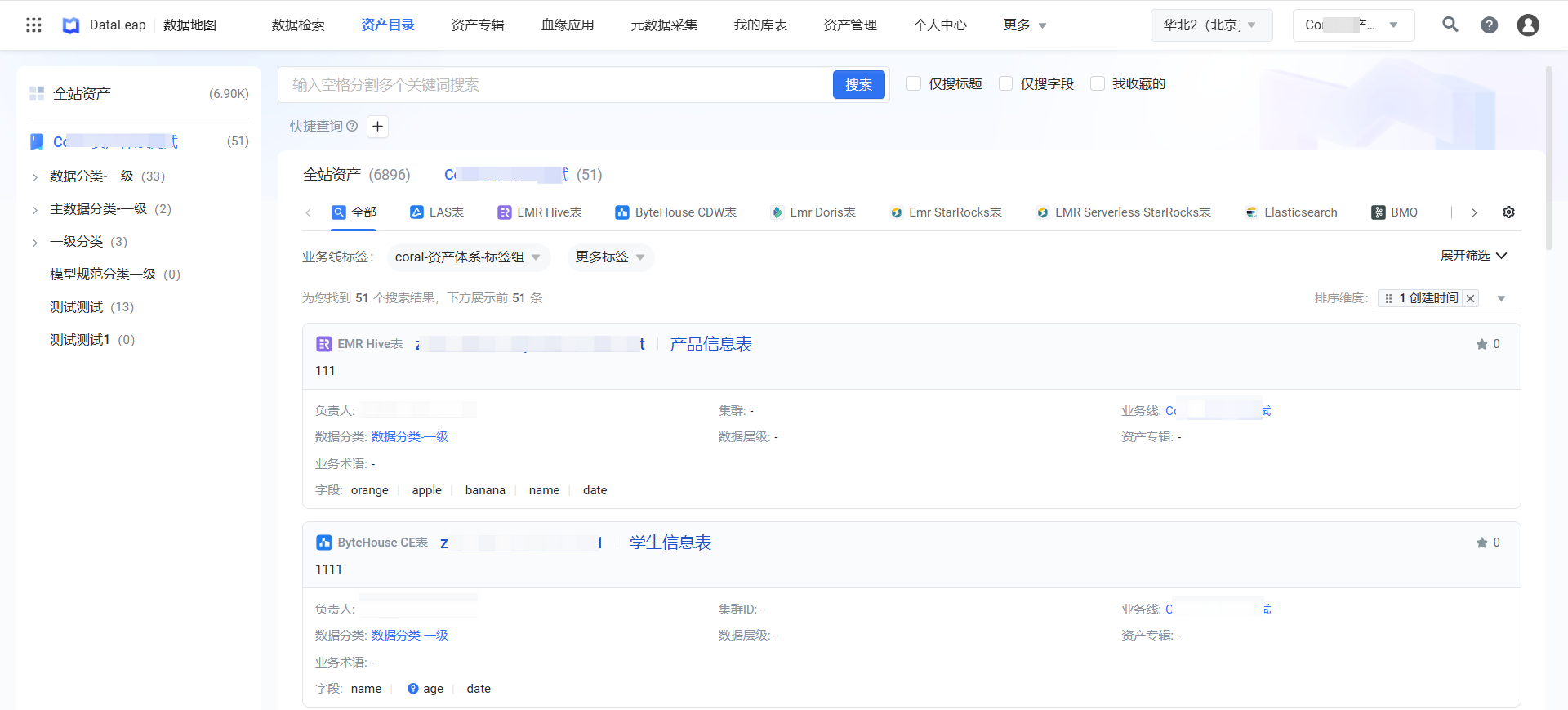Select the Emr Doris表 tab
The height and width of the screenshot is (710, 1568).
pyautogui.click(x=814, y=212)
